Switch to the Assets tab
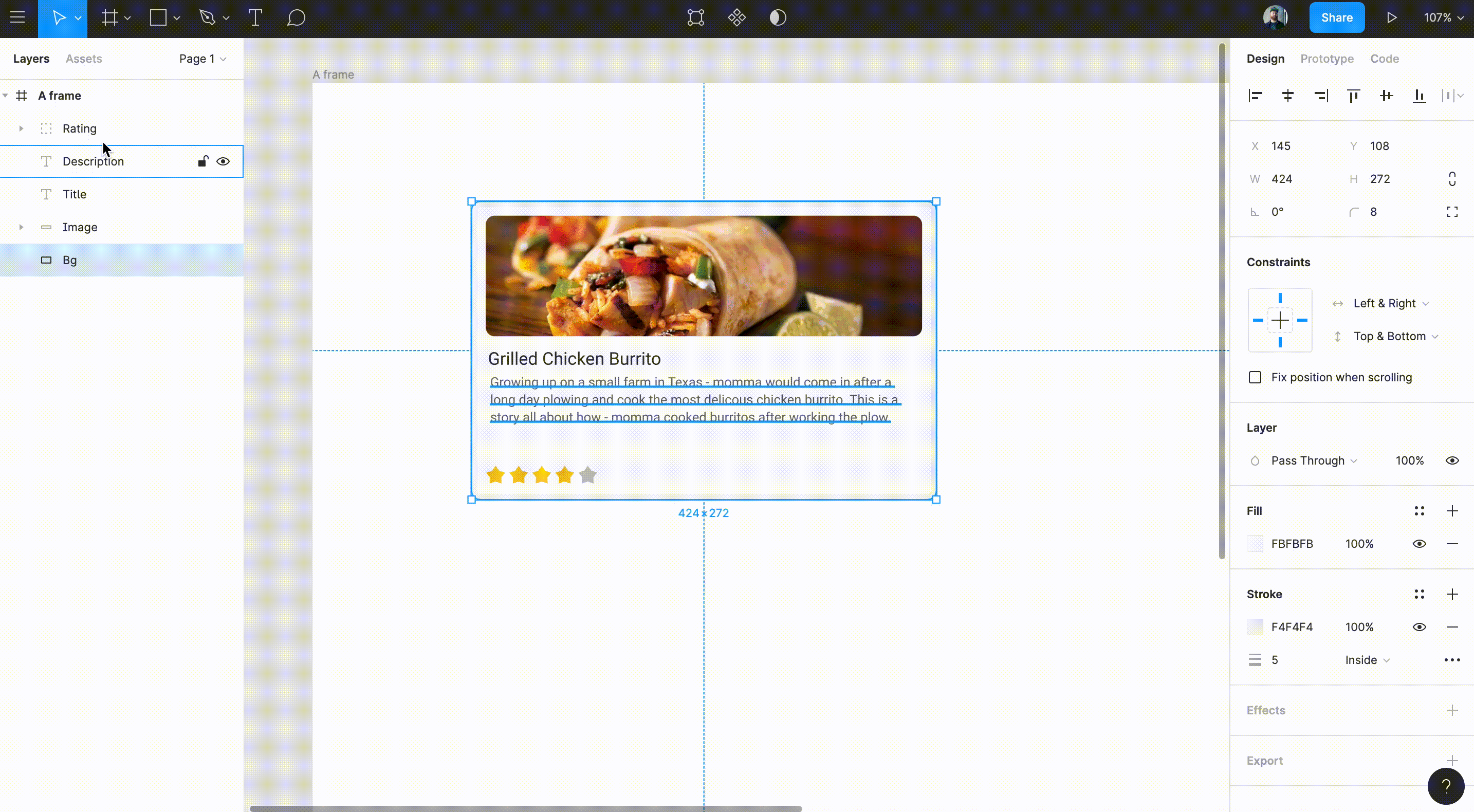 pos(84,59)
